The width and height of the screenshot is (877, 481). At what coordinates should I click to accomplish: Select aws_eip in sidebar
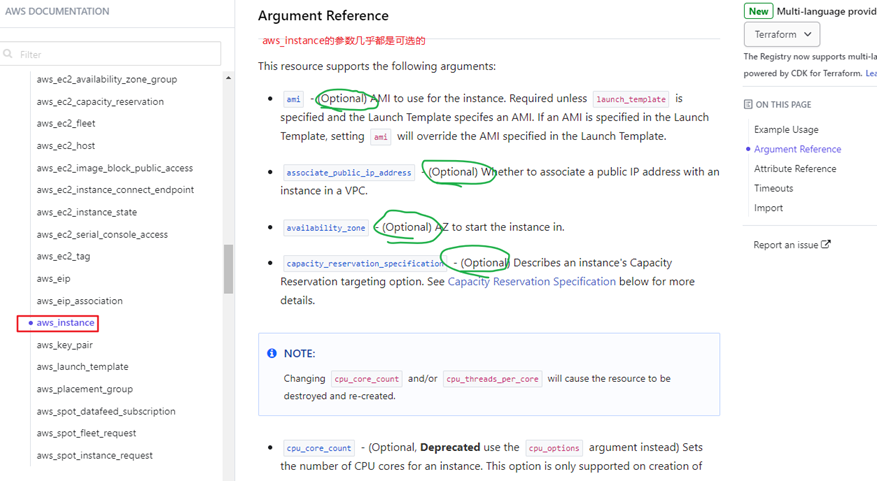54,279
